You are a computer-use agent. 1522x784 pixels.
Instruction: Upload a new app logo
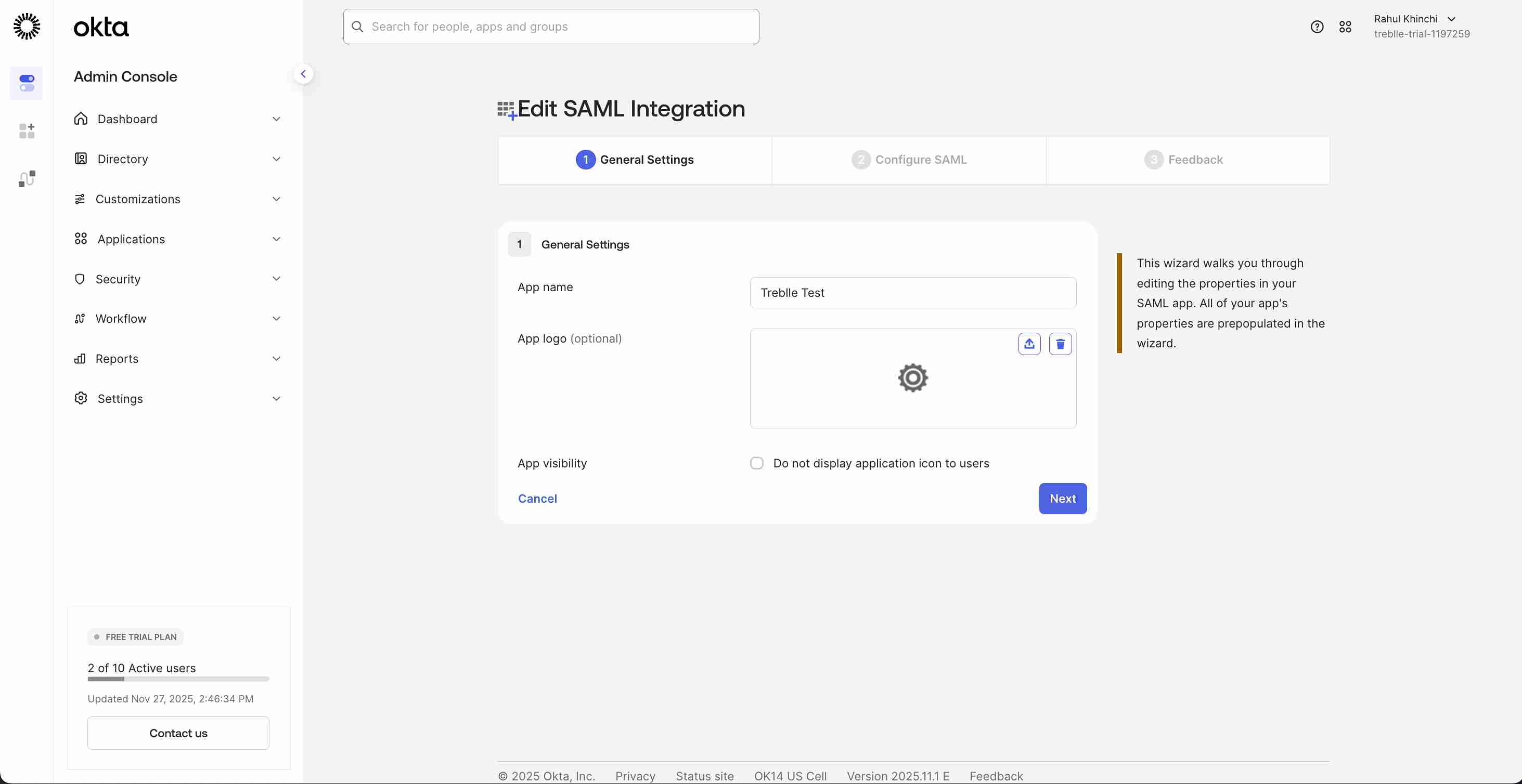[x=1029, y=344]
